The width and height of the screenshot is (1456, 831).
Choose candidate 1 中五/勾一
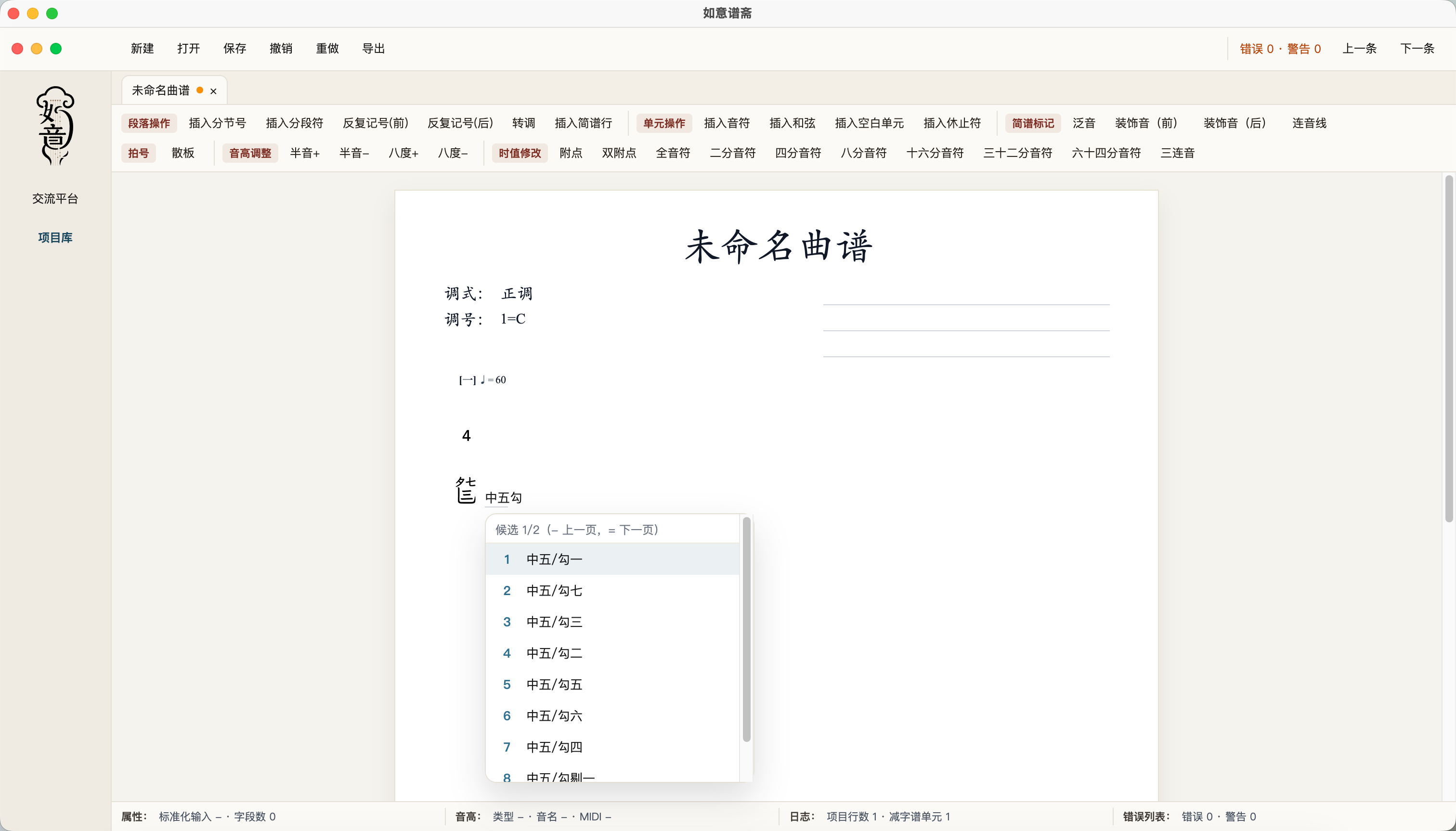612,559
